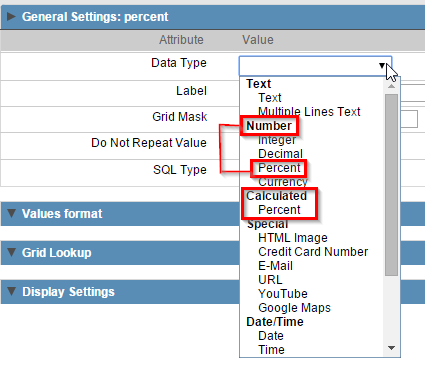Click dropdown list scroll down arrow

click(392, 348)
